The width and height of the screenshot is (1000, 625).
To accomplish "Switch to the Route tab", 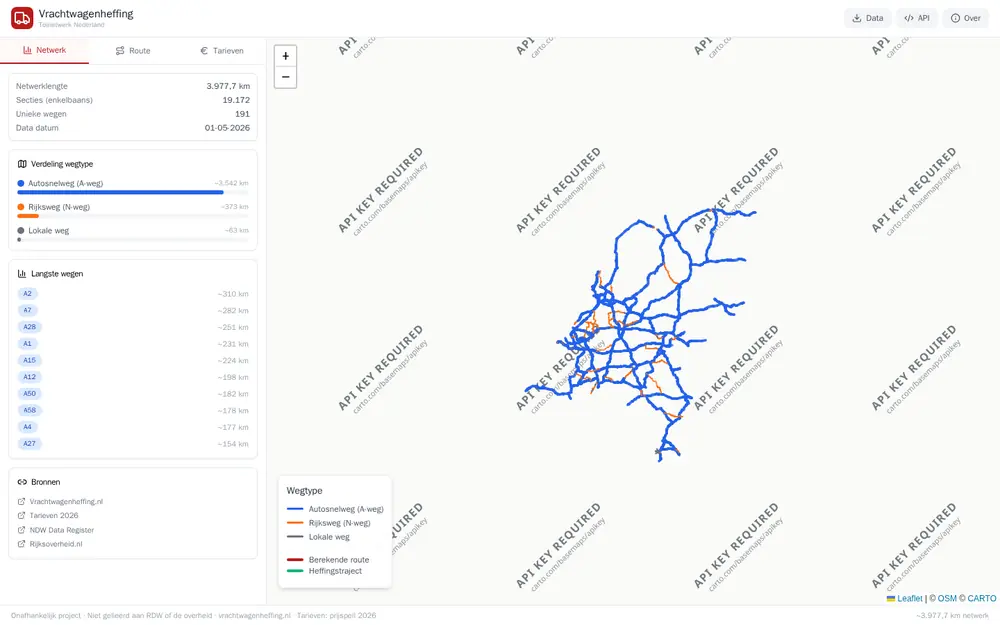I will point(133,50).
